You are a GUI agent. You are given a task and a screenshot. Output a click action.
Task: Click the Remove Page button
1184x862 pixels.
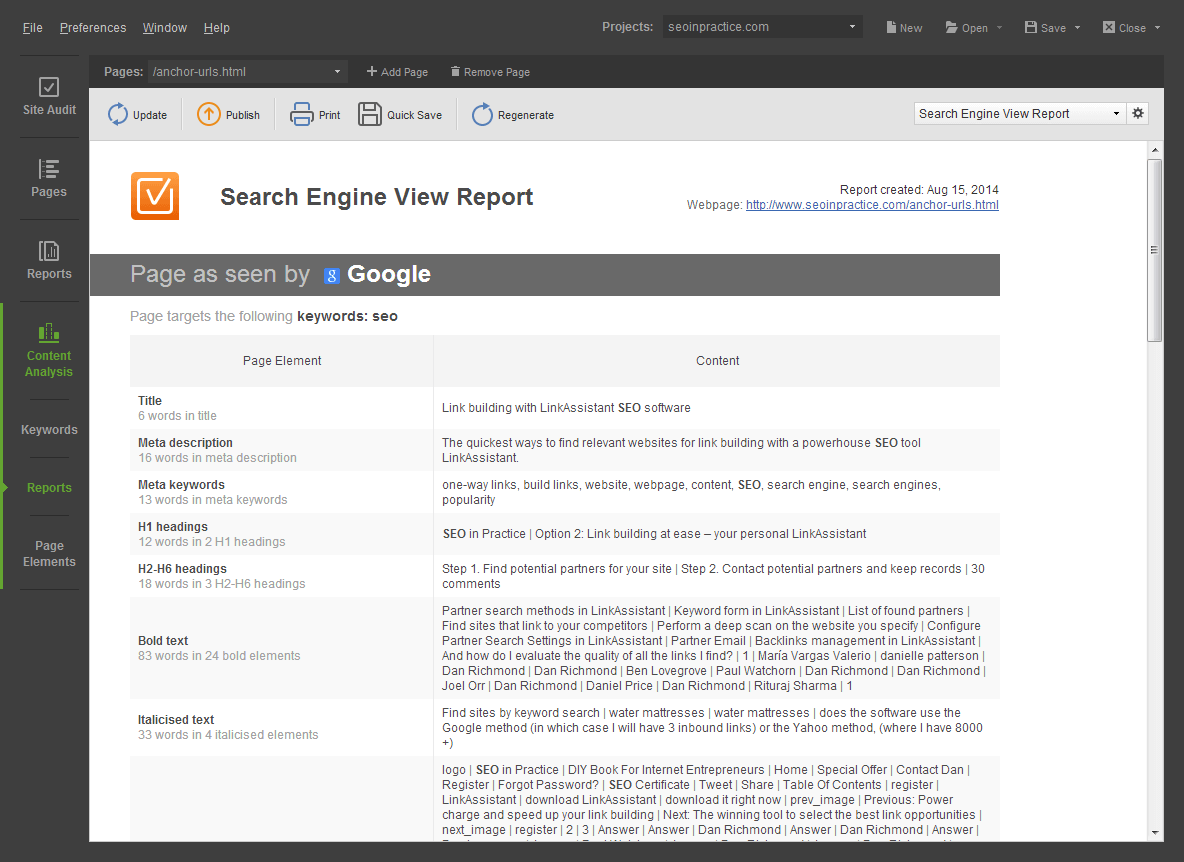click(490, 72)
